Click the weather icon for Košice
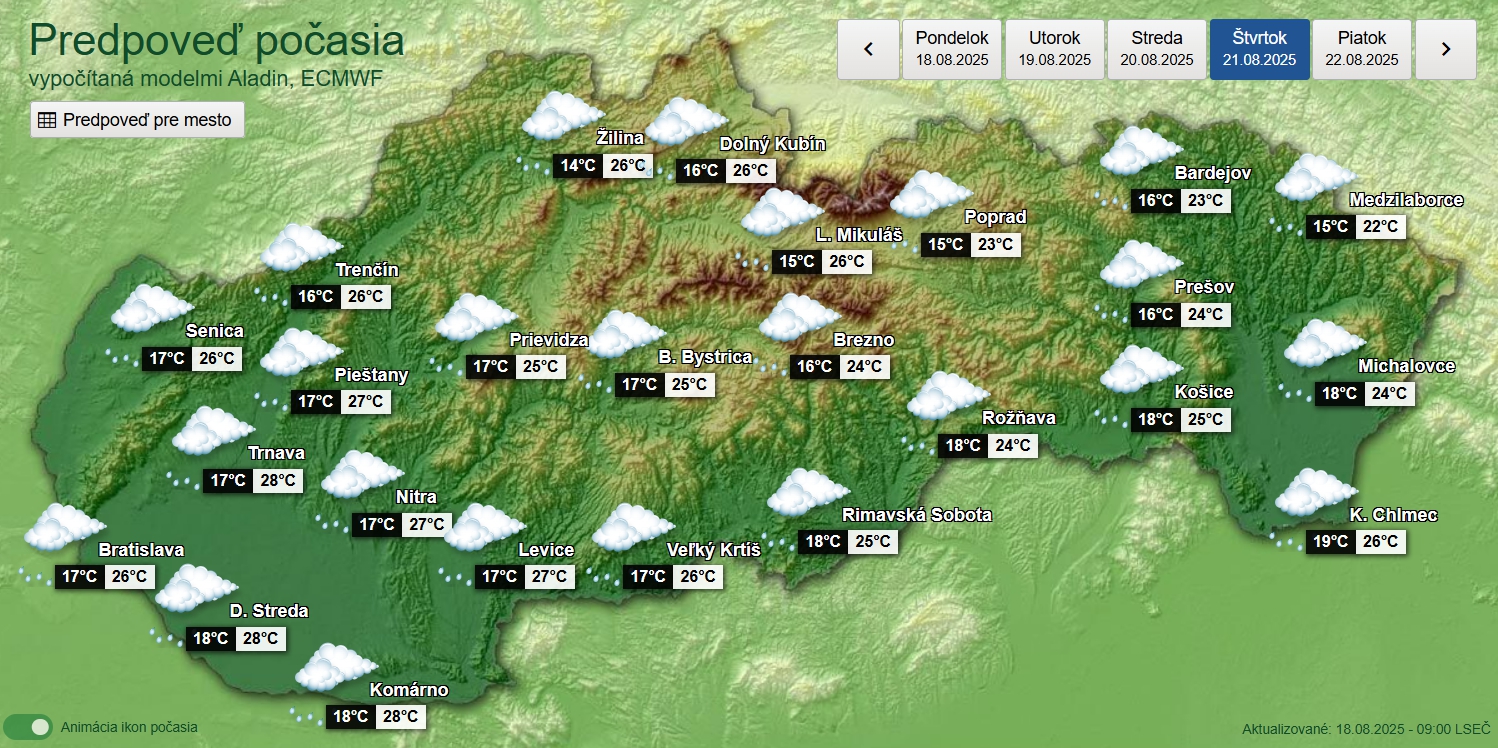 point(1141,369)
